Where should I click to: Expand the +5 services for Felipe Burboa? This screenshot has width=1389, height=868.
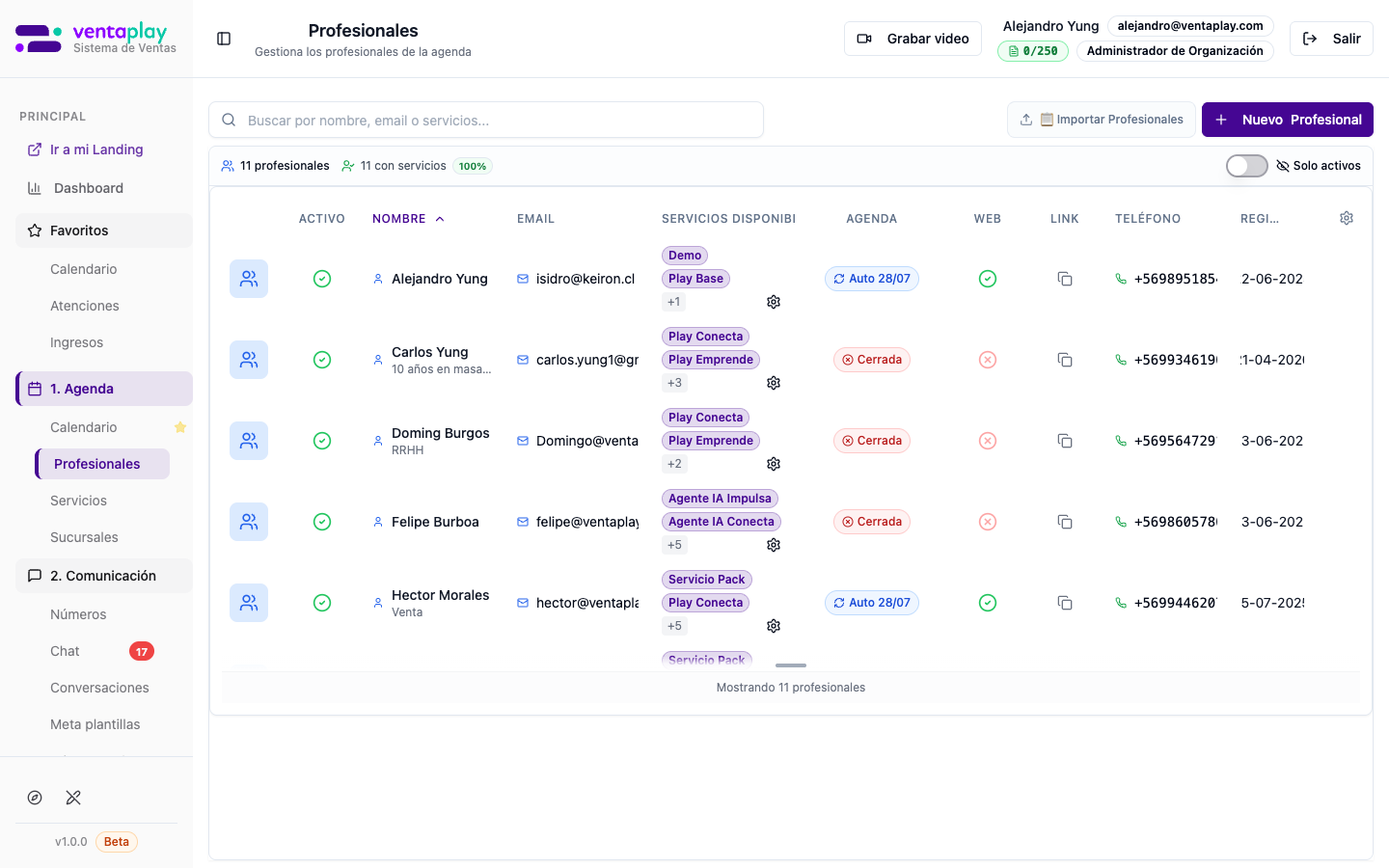[674, 545]
